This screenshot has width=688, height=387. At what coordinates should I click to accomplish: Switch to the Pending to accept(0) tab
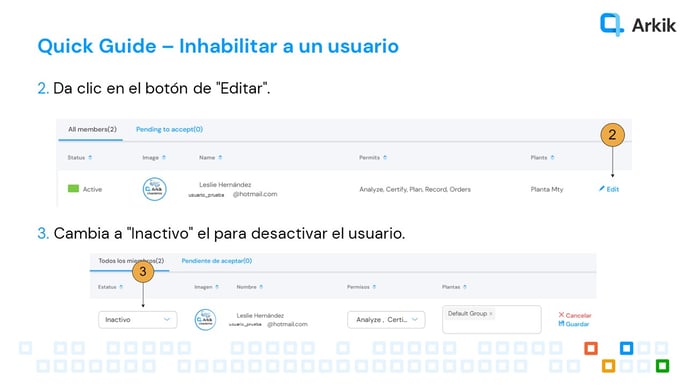pos(169,129)
